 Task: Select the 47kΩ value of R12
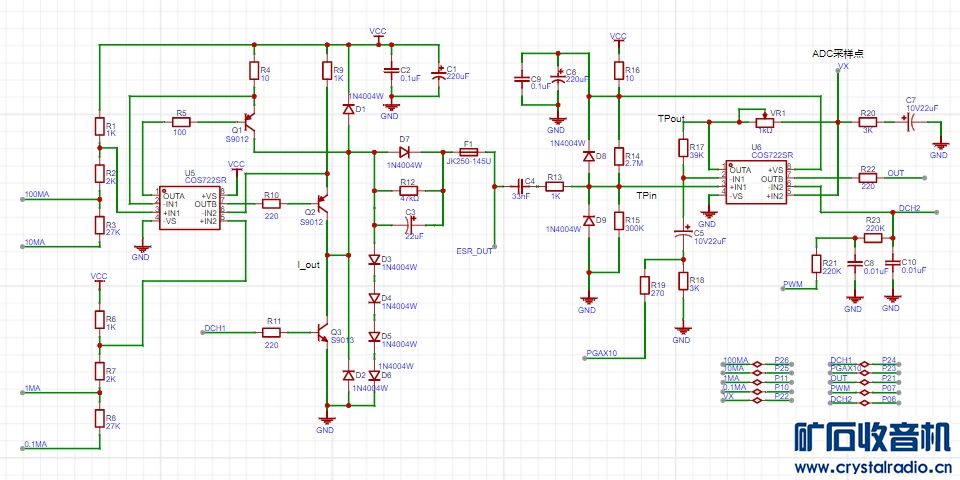(410, 199)
